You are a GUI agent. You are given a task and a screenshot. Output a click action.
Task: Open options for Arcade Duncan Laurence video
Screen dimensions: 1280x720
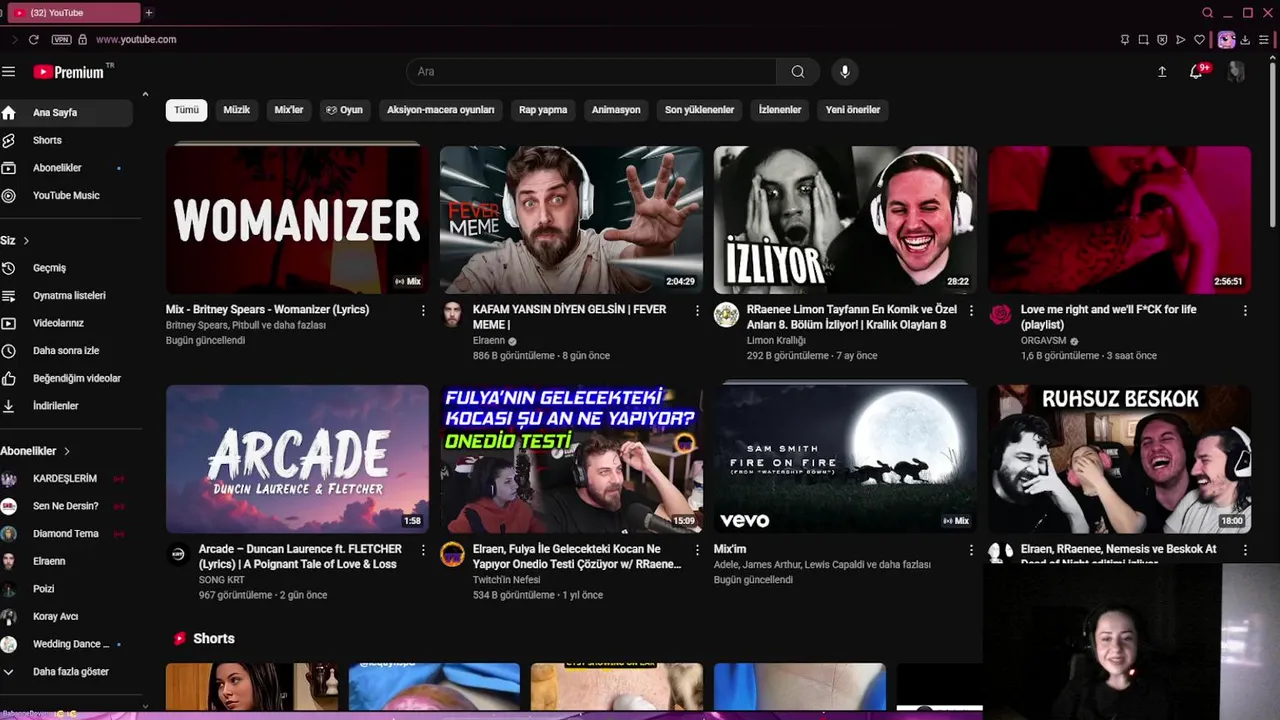[x=423, y=550]
